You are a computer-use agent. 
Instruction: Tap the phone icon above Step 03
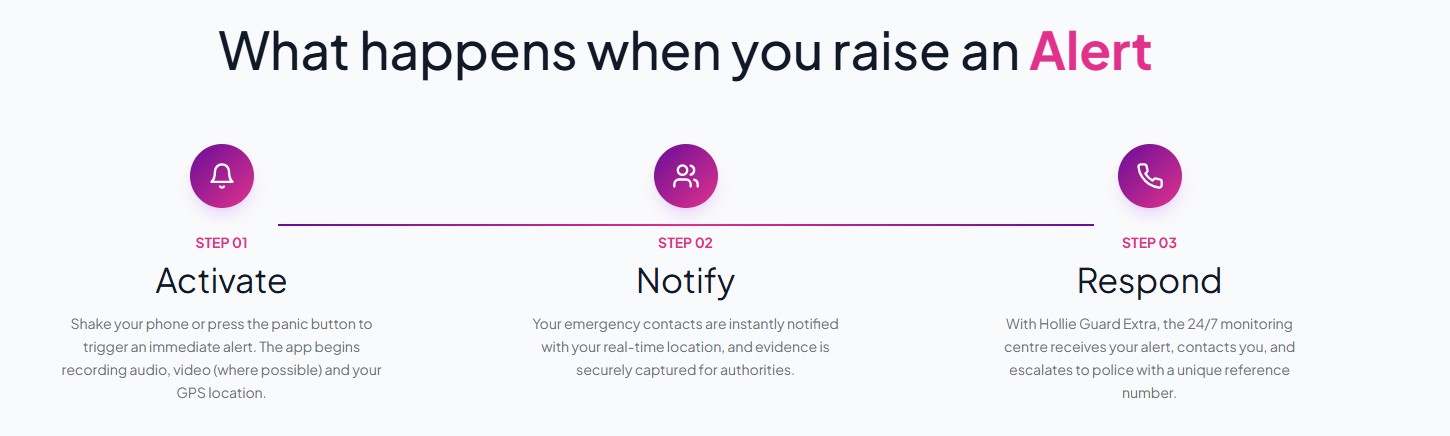1150,177
